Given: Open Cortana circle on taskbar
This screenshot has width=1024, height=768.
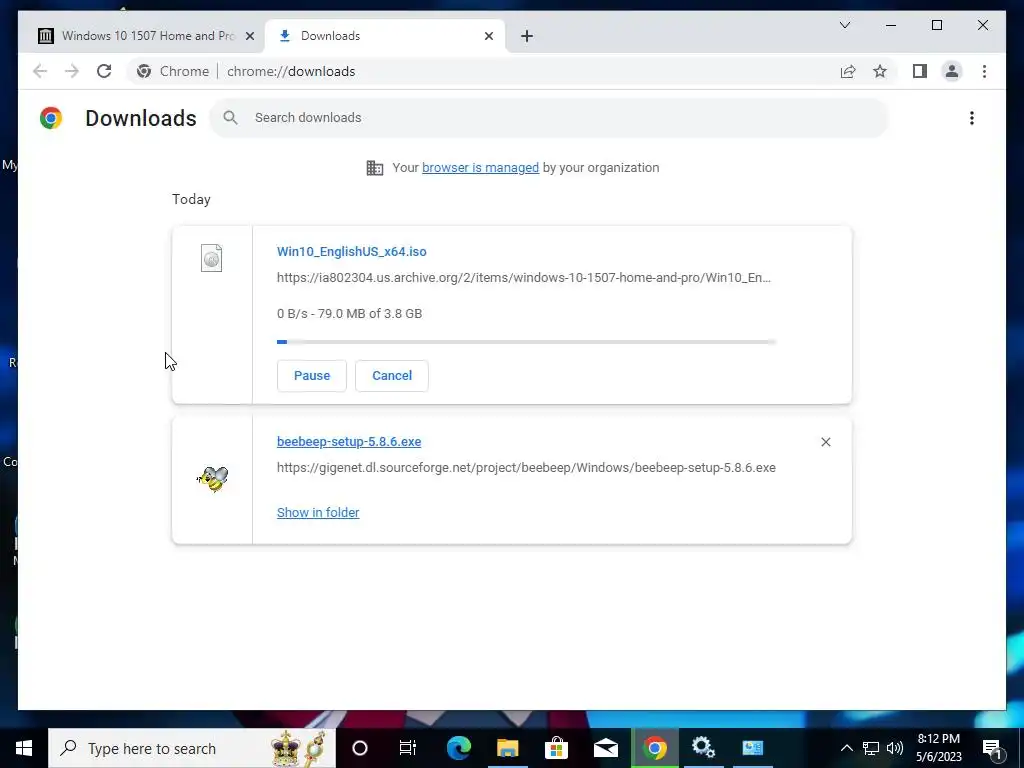Looking at the screenshot, I should (360, 748).
